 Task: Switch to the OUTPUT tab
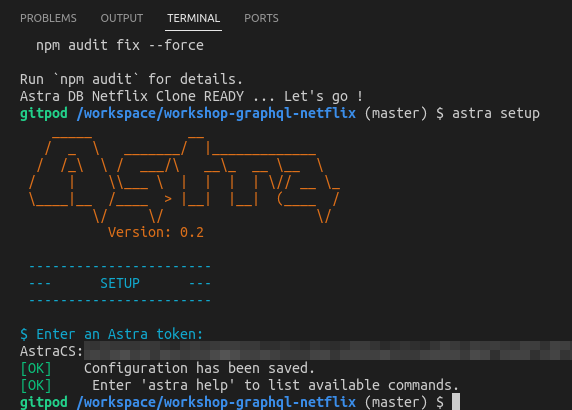click(x=122, y=18)
